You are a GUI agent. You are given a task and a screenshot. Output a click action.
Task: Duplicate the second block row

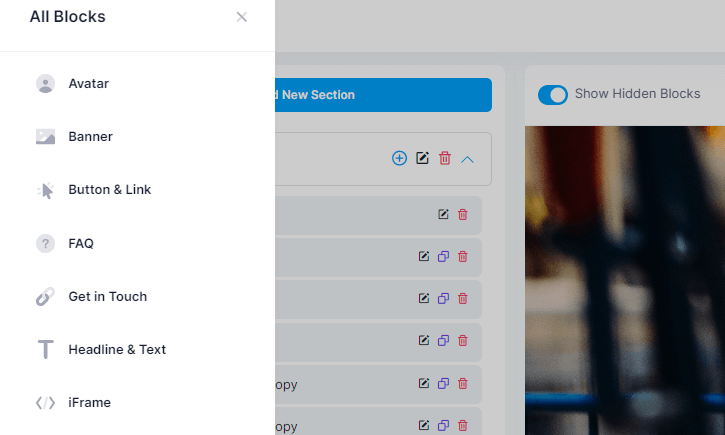[443, 257]
